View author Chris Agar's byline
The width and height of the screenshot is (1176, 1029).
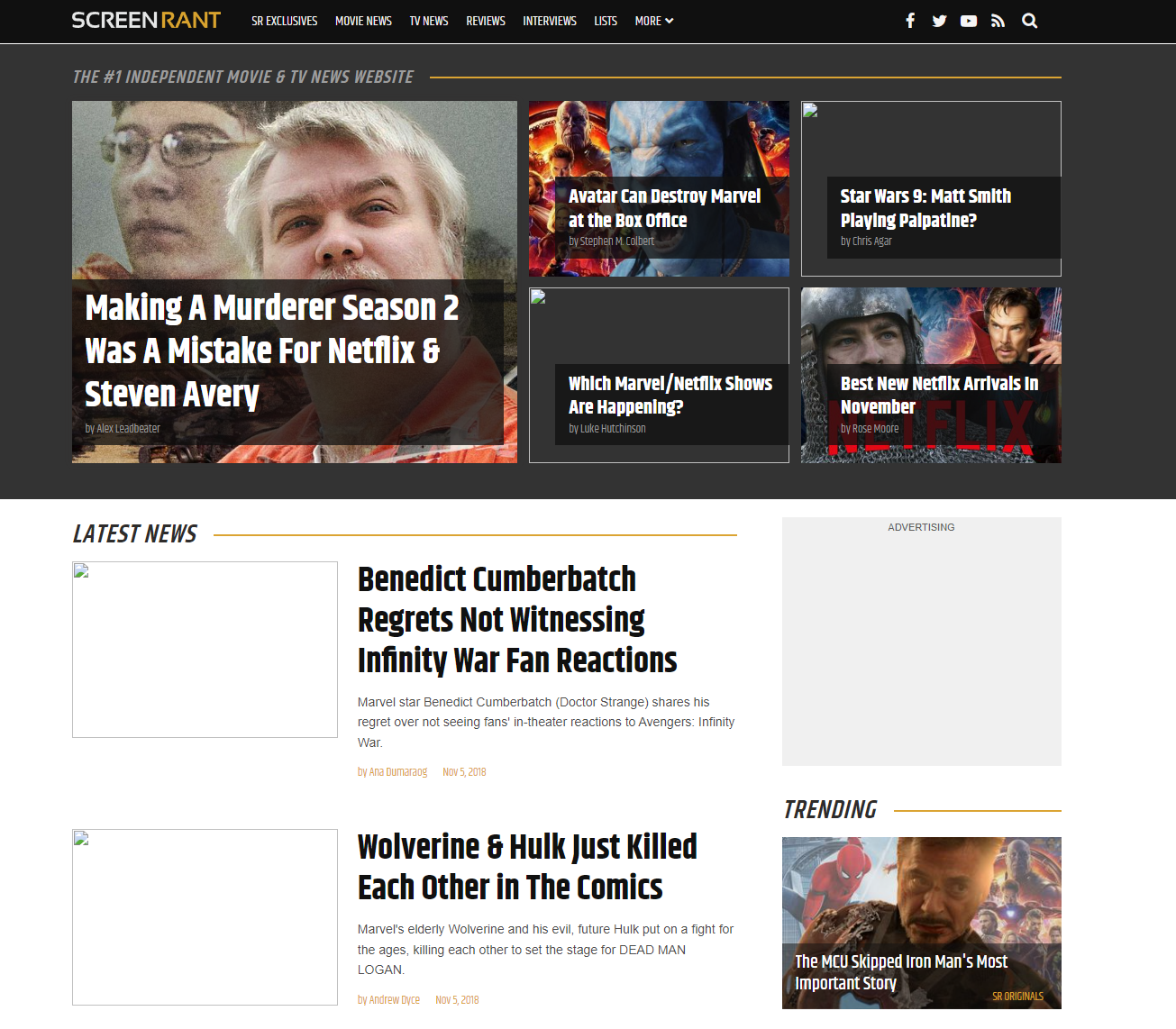click(866, 241)
